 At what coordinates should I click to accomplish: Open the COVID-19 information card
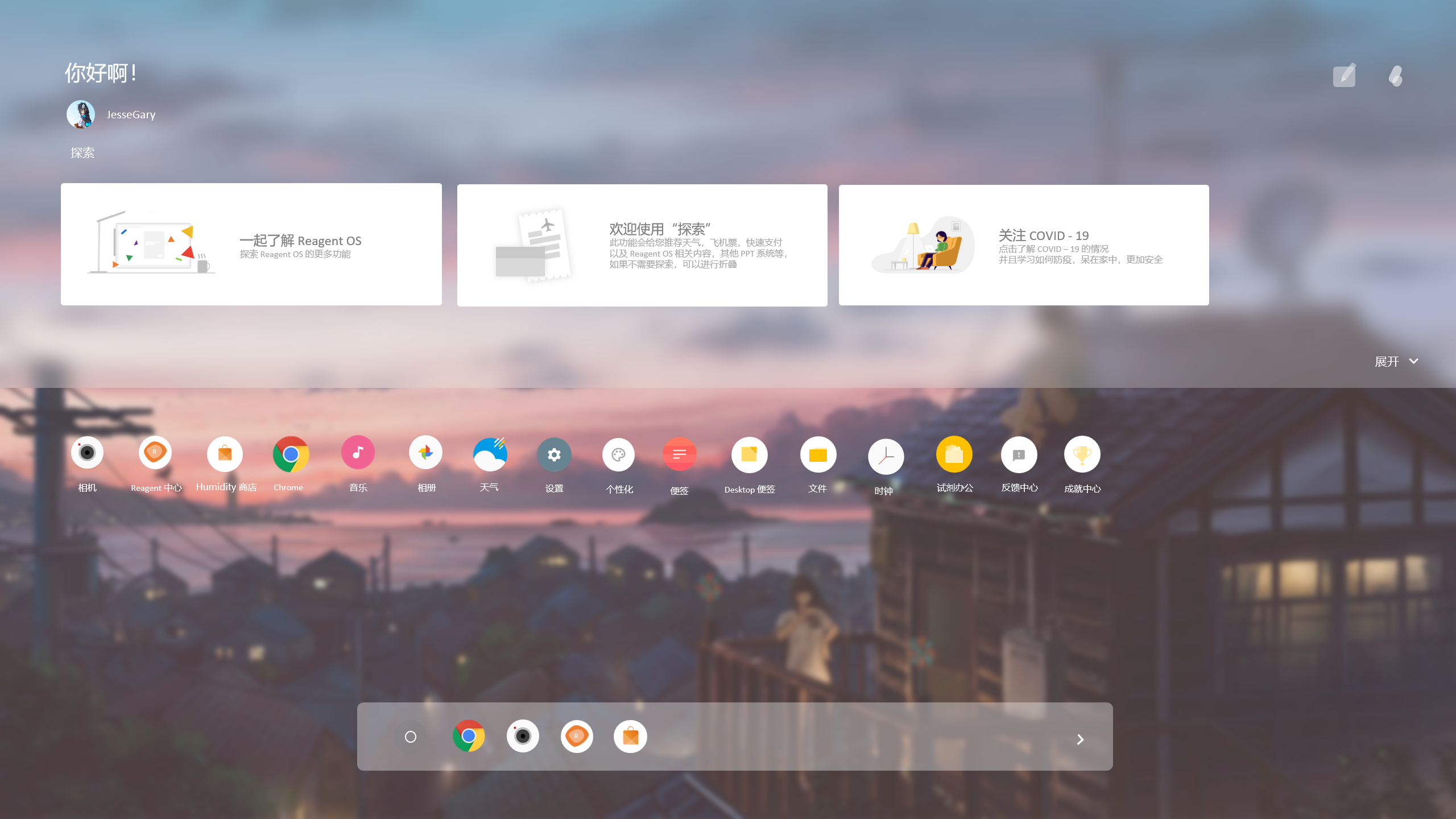[1023, 245]
